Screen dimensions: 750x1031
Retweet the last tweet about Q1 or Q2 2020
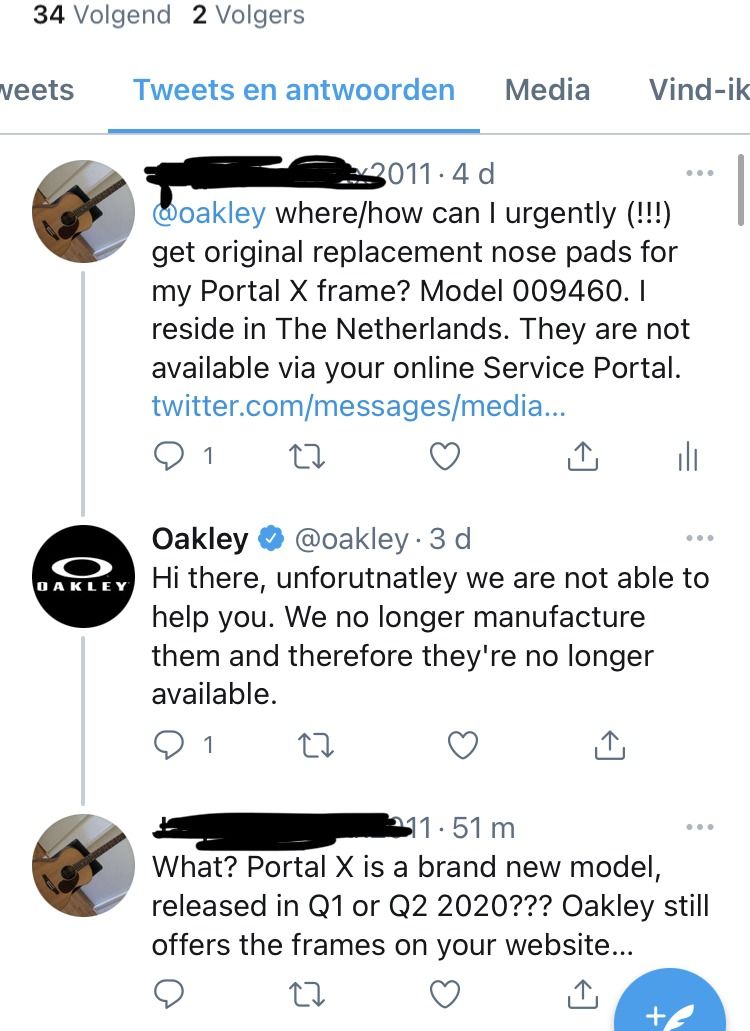coord(306,993)
